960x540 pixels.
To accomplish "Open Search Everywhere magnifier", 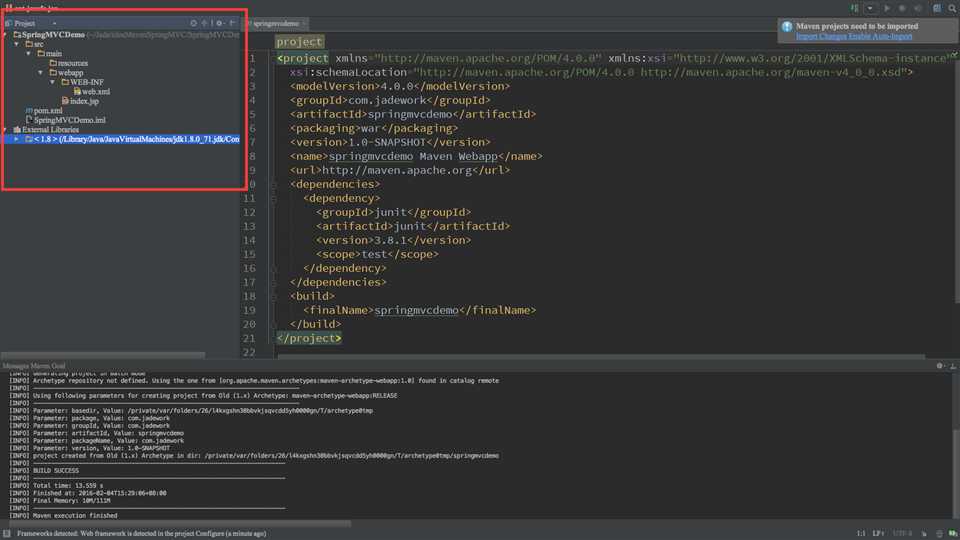I will (x=952, y=9).
